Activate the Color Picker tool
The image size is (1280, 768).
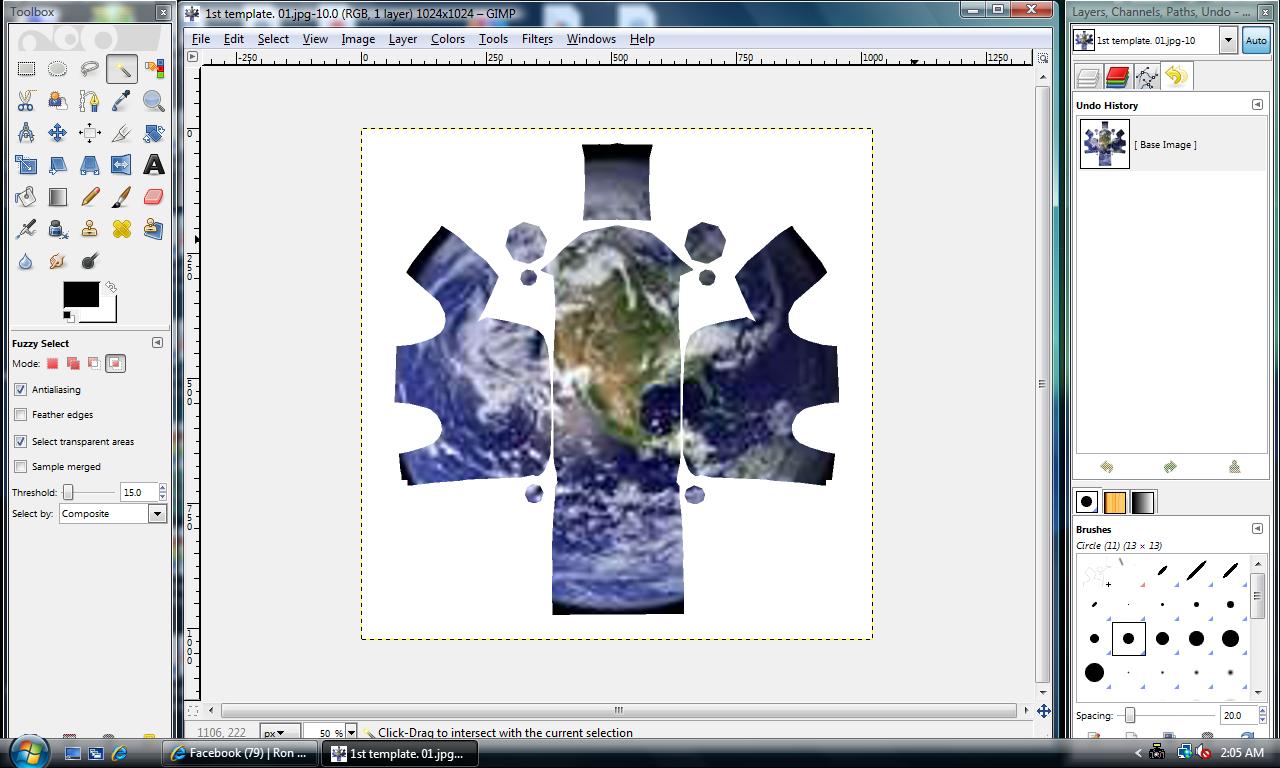121,100
